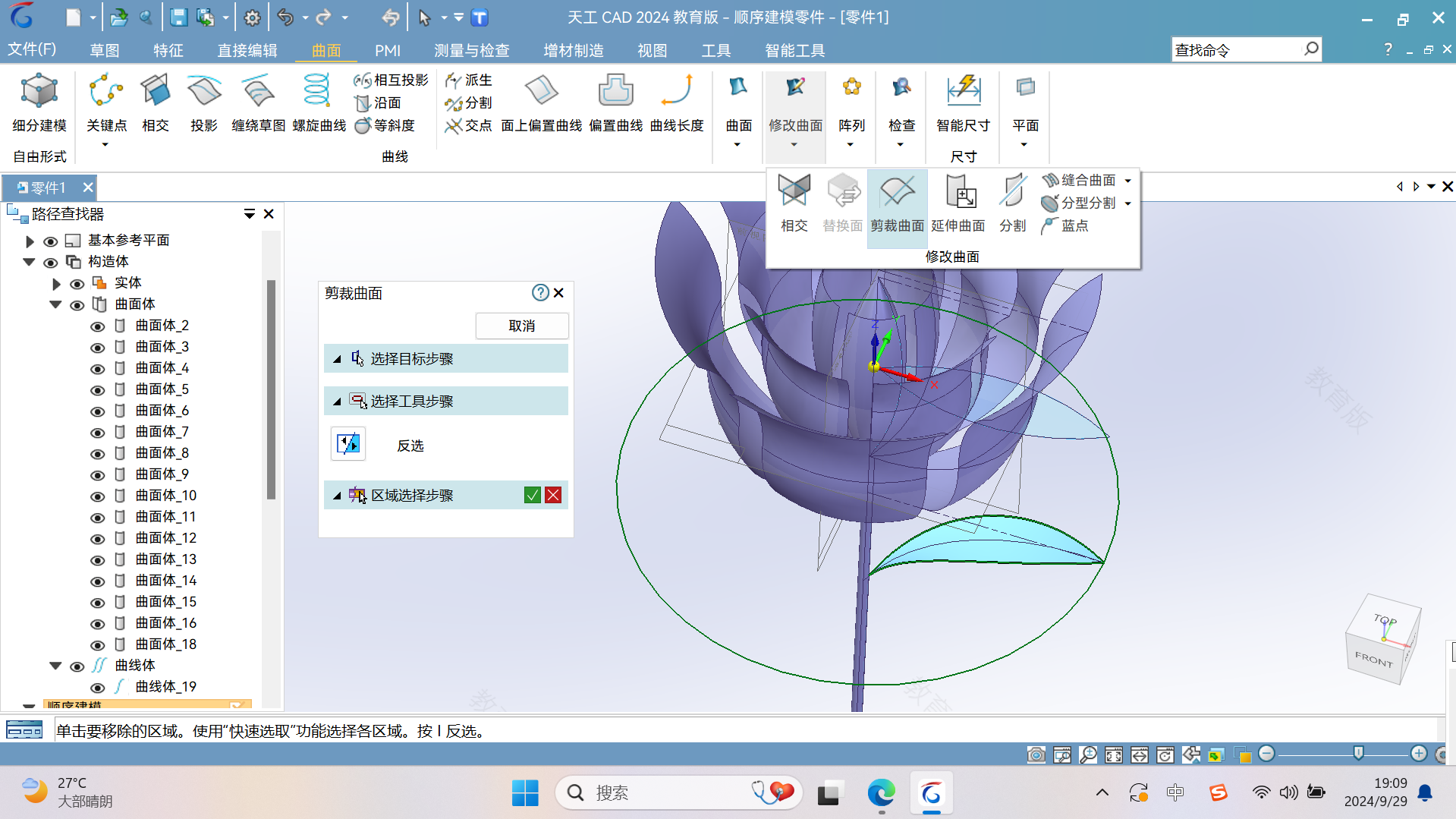Select the 曲面体_7 tree item
Viewport: 1456px width, 819px height.
pyautogui.click(x=162, y=432)
